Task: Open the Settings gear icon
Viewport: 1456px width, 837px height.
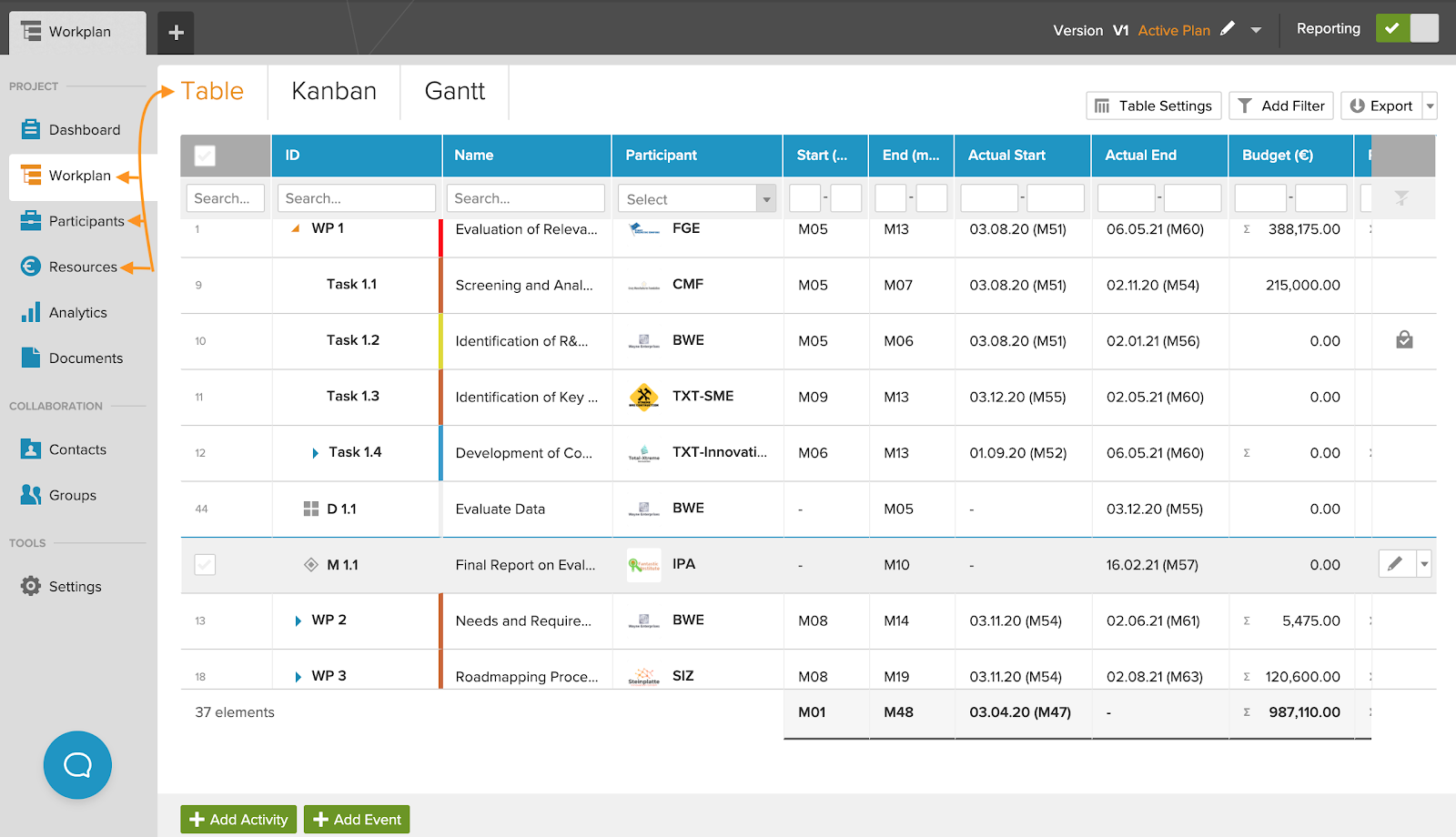Action: click(31, 586)
